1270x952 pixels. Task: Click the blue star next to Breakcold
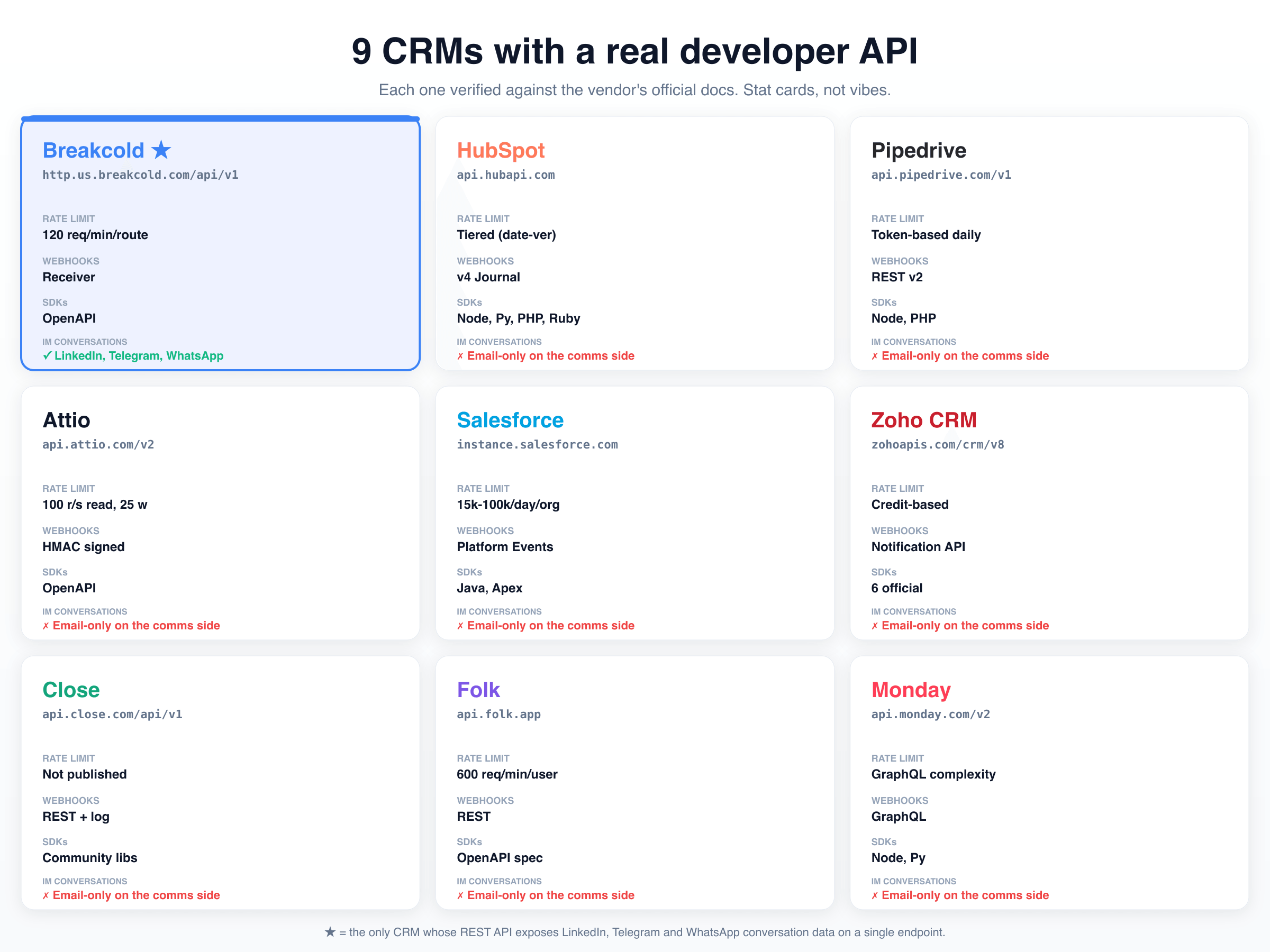[161, 150]
